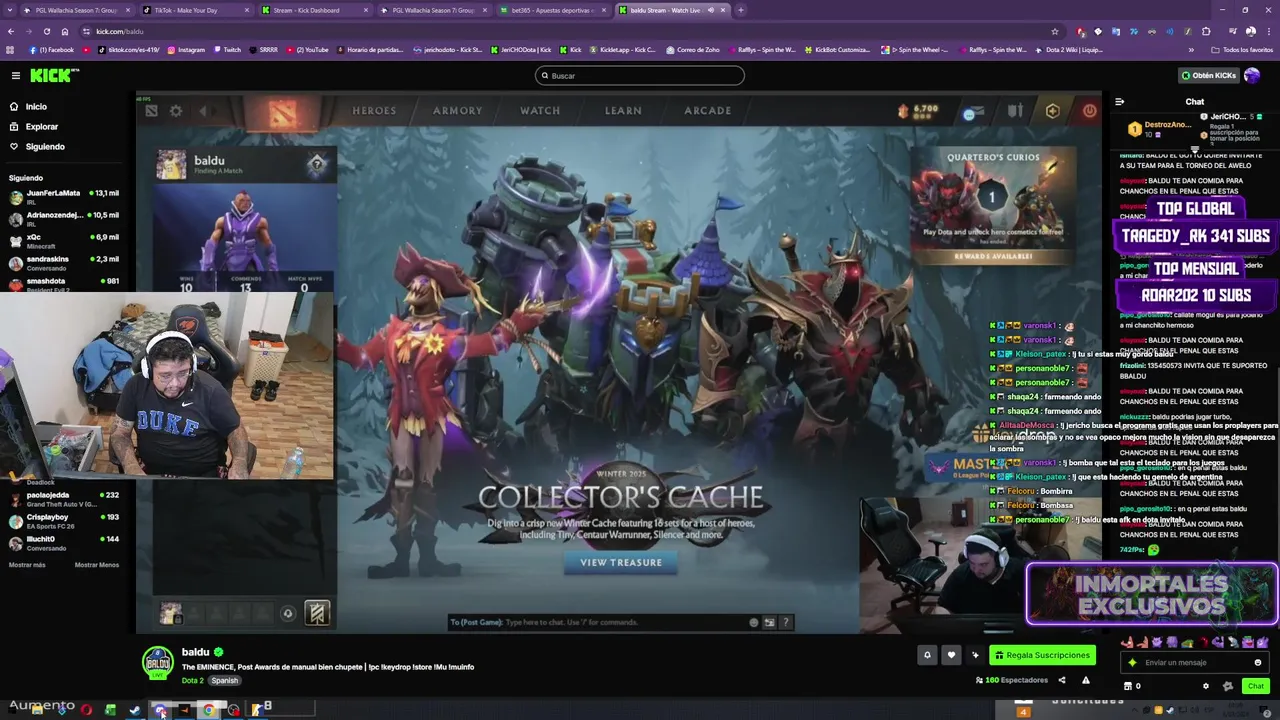
Task: Open xQc's followed channel
Action: pyautogui.click(x=63, y=241)
